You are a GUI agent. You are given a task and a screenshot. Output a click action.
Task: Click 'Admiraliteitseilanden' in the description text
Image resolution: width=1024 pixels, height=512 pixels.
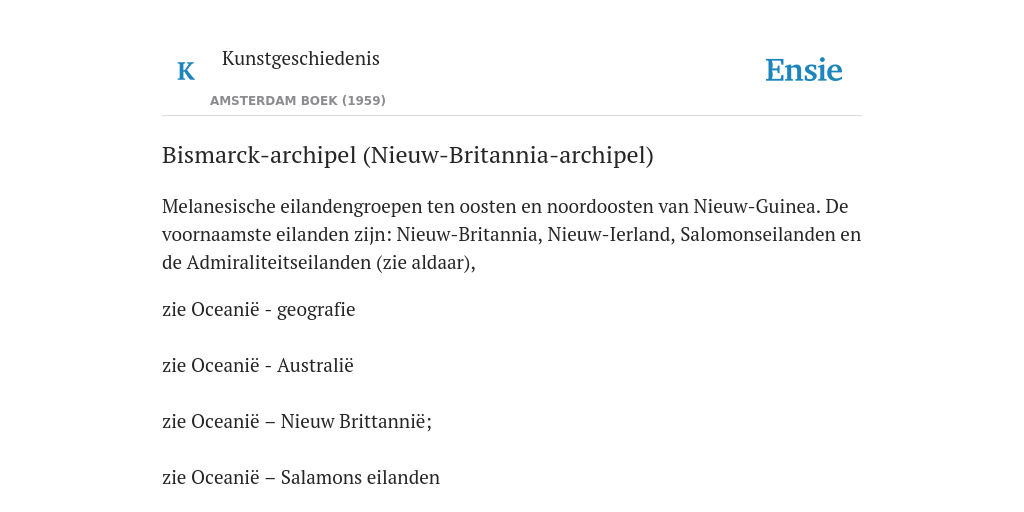279,263
